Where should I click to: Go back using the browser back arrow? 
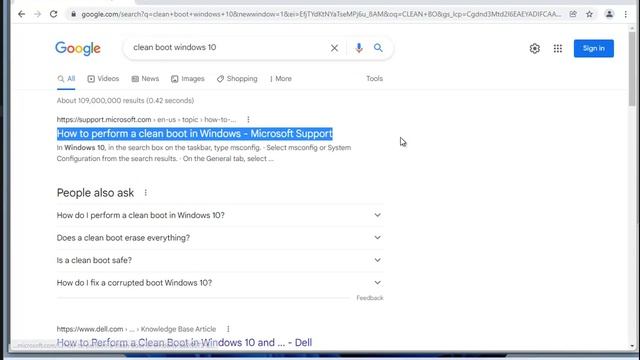[x=21, y=14]
